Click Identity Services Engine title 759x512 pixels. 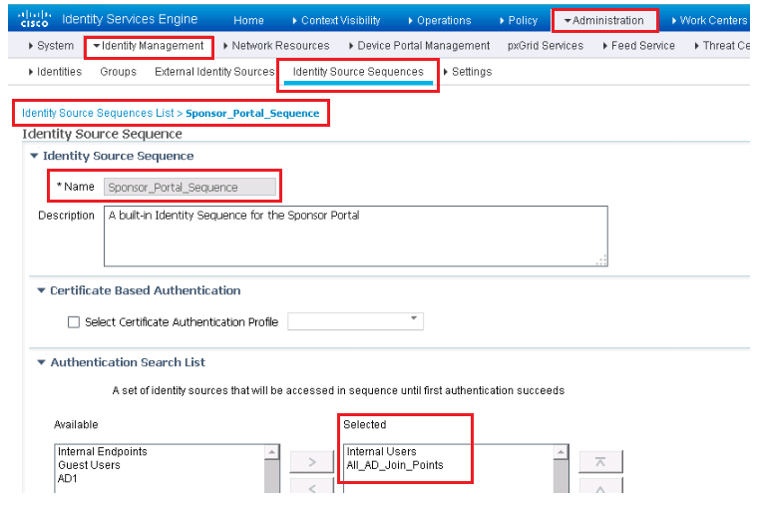[130, 19]
